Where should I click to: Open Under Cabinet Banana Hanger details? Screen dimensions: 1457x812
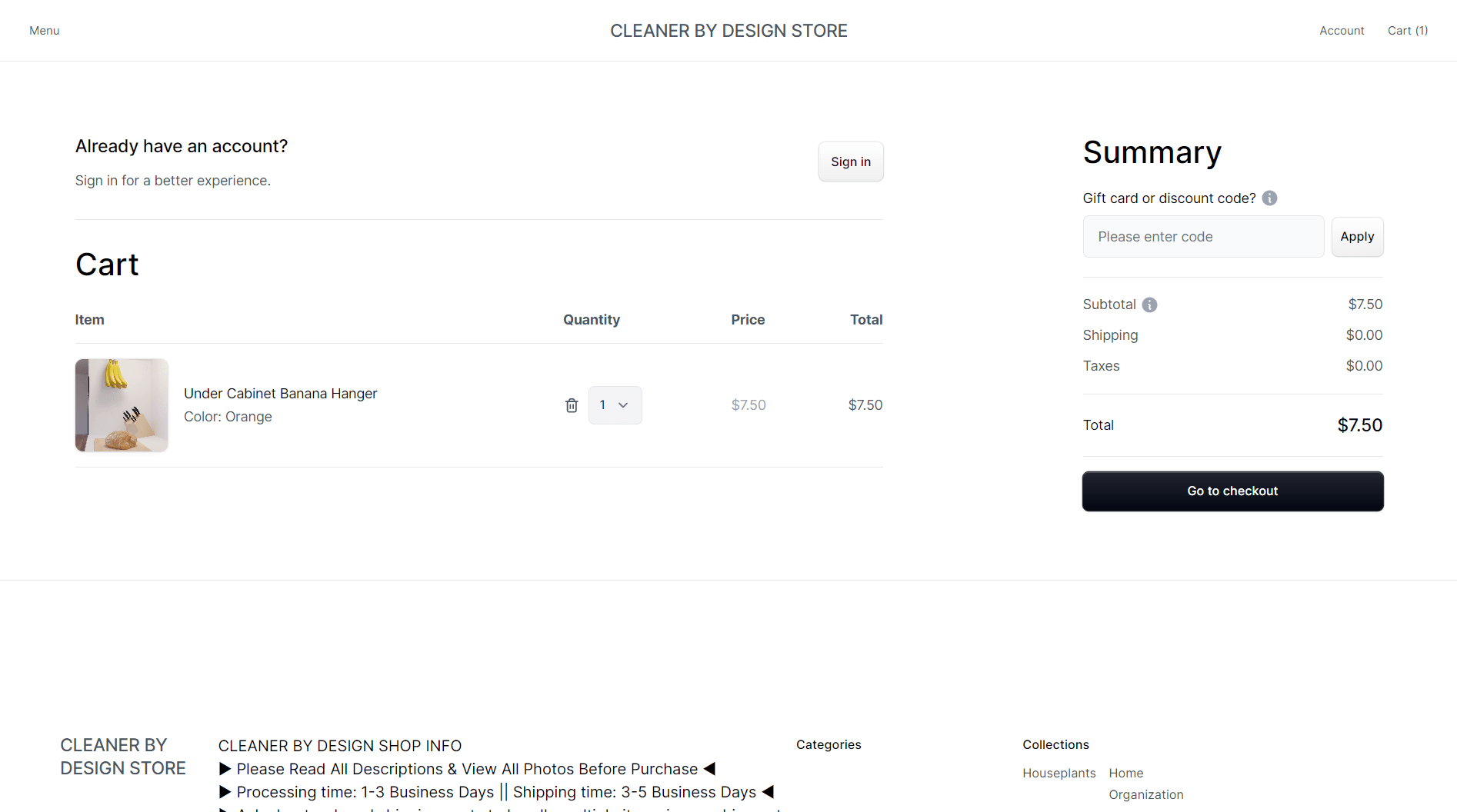pos(280,393)
